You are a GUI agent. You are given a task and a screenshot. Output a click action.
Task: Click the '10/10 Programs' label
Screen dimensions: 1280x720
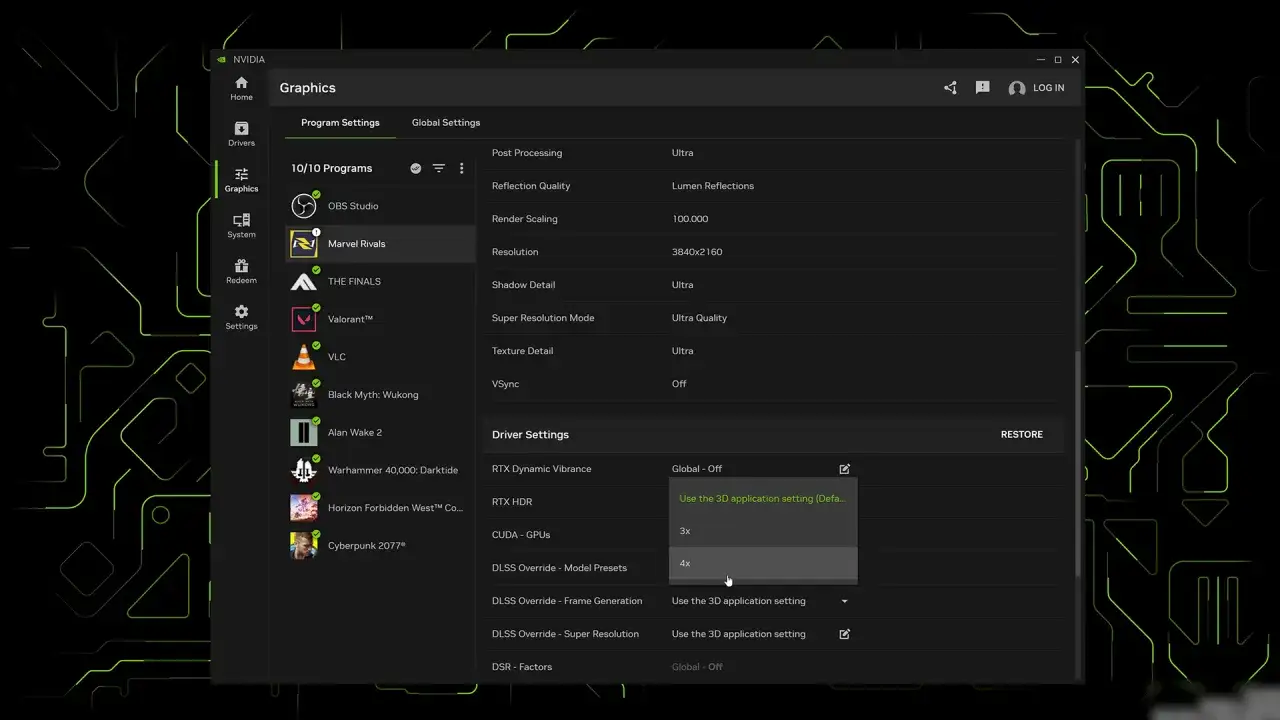tap(332, 169)
